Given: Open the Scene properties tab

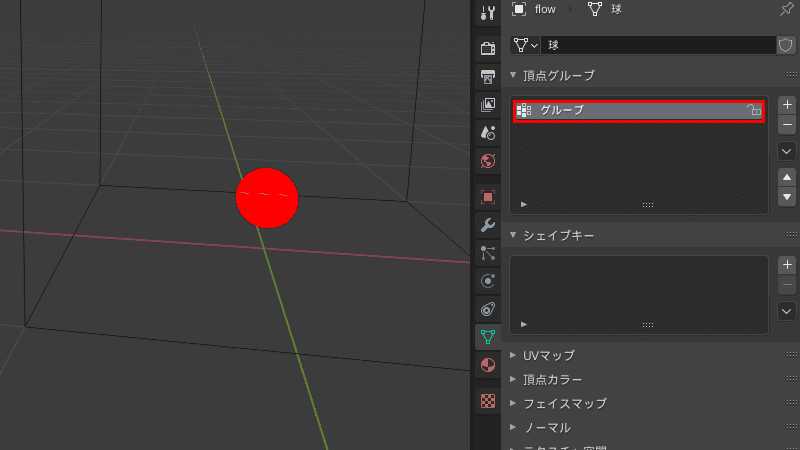Looking at the screenshot, I should pos(488,133).
